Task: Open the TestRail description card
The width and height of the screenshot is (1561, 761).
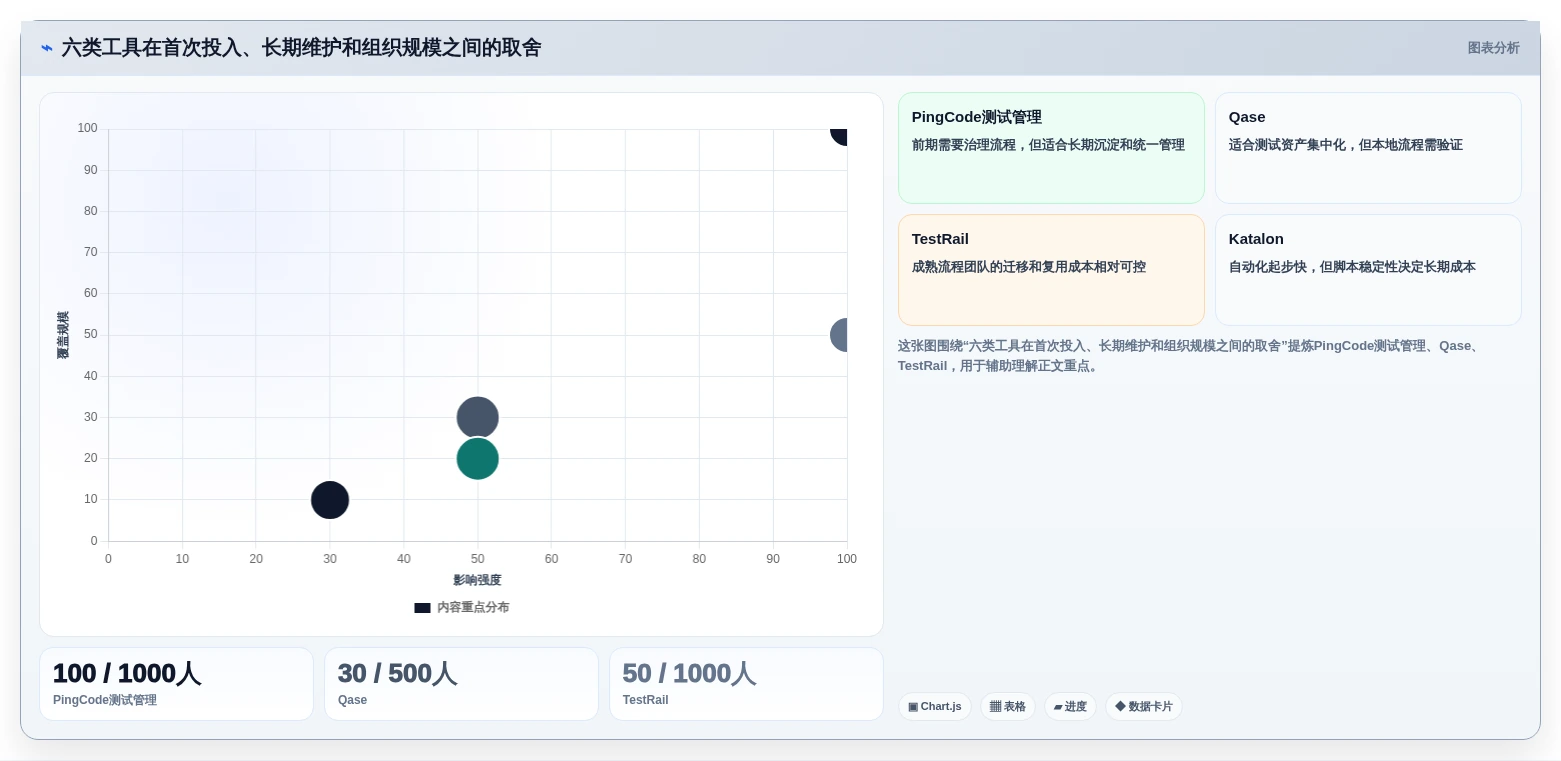Action: pos(1051,270)
